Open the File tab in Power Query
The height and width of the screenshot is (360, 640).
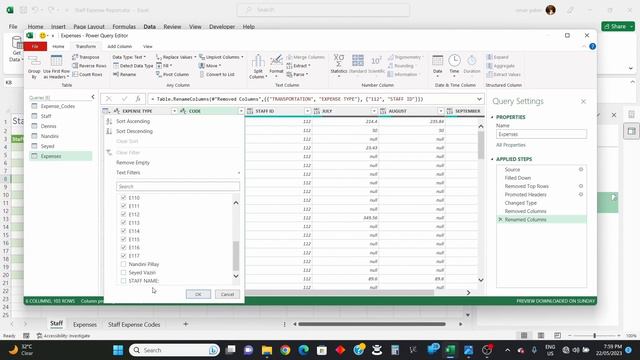click(x=35, y=47)
